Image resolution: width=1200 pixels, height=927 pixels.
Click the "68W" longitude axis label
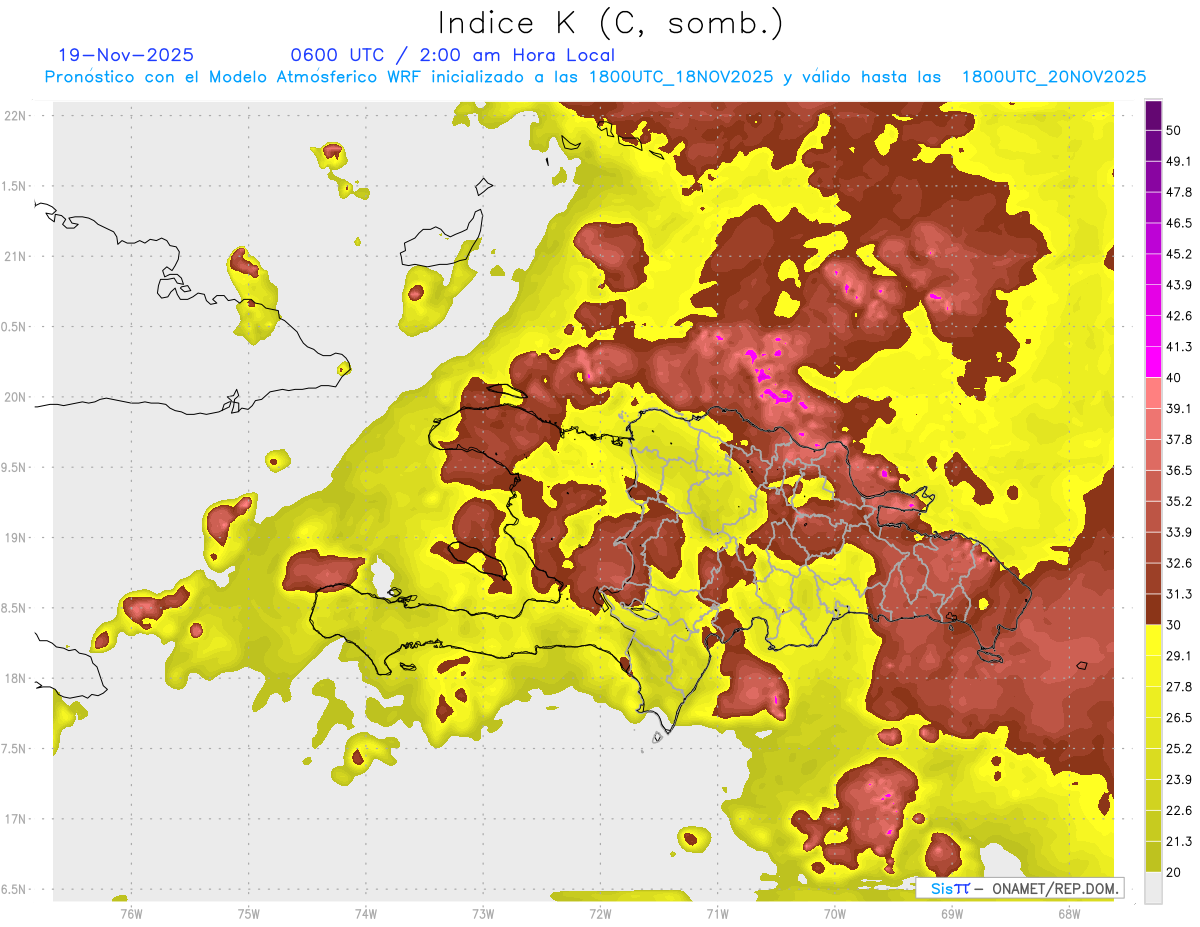(1069, 914)
